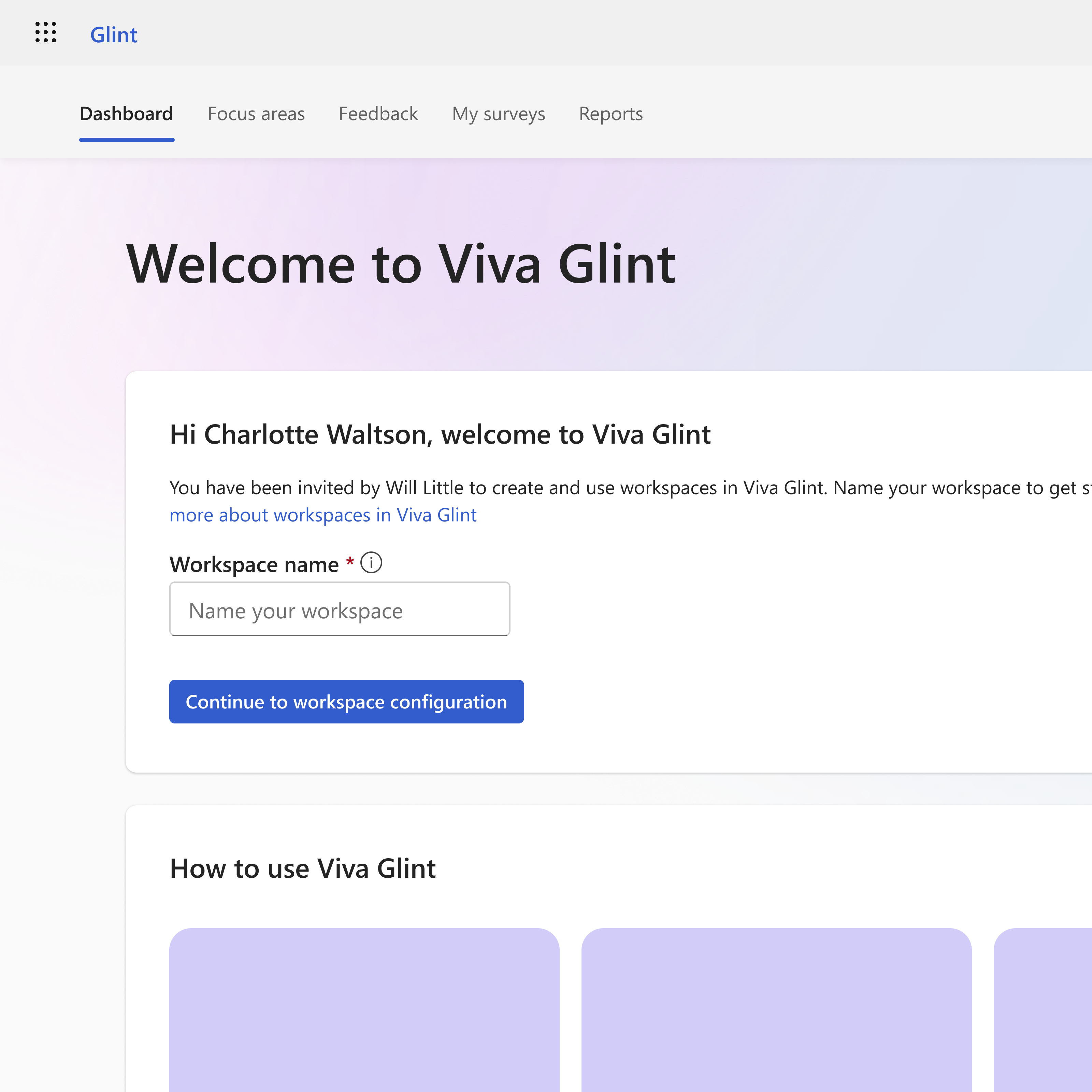This screenshot has height=1092, width=1092.
Task: Click the How to use Viva Glint heading
Action: (303, 868)
